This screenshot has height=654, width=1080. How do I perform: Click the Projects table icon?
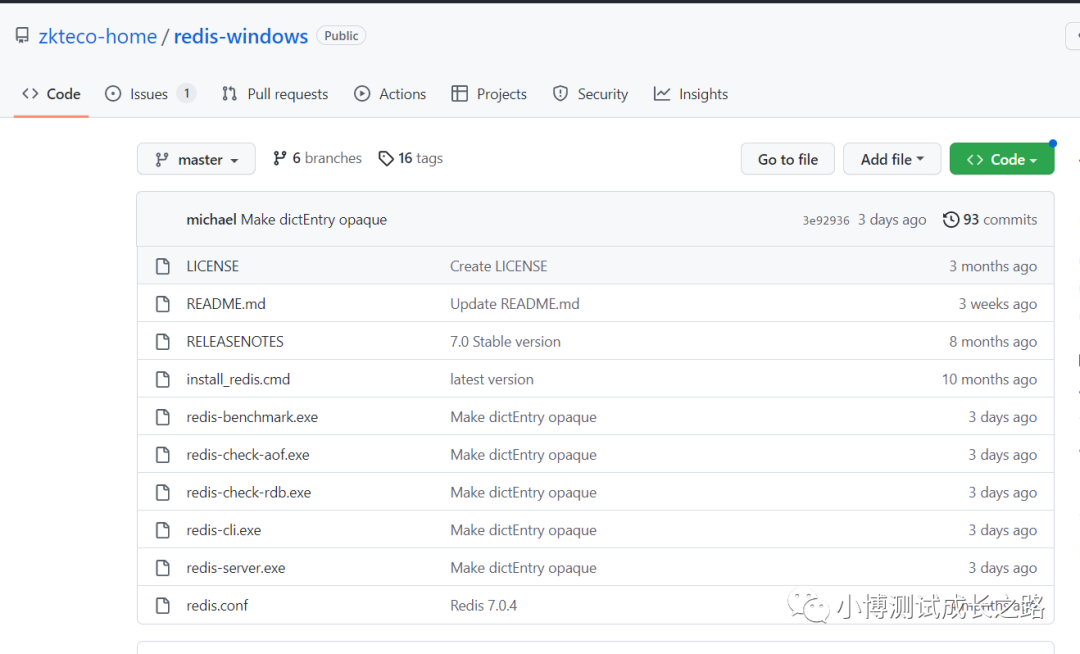point(459,94)
